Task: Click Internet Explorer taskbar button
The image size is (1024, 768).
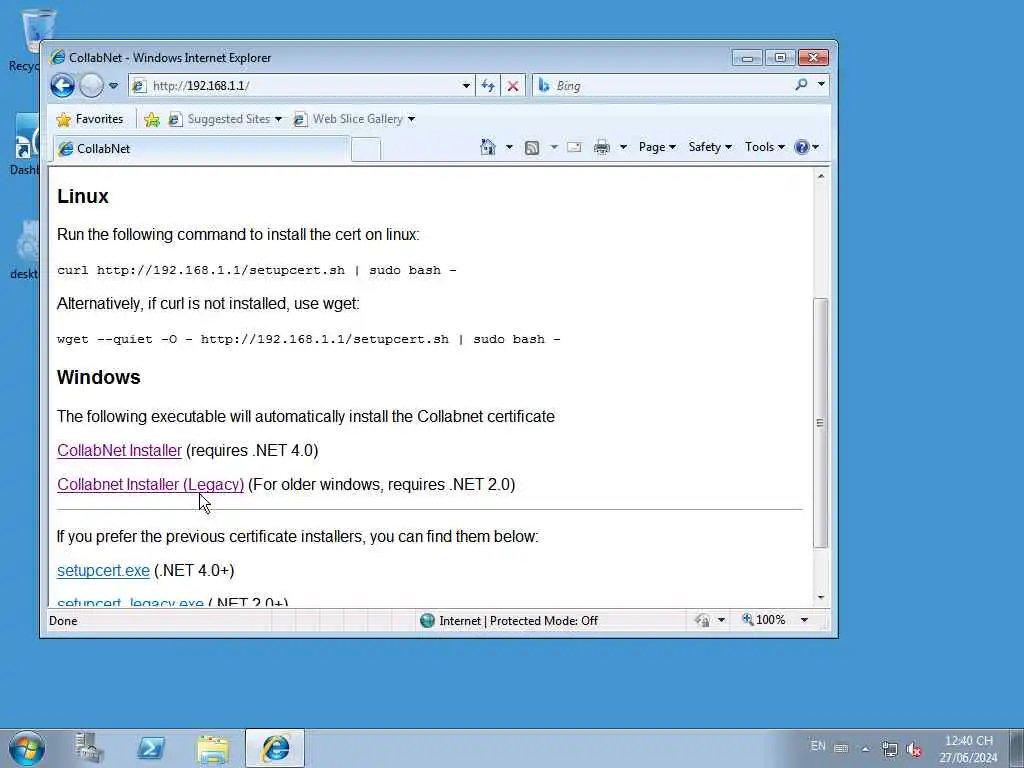Action: tap(275, 748)
